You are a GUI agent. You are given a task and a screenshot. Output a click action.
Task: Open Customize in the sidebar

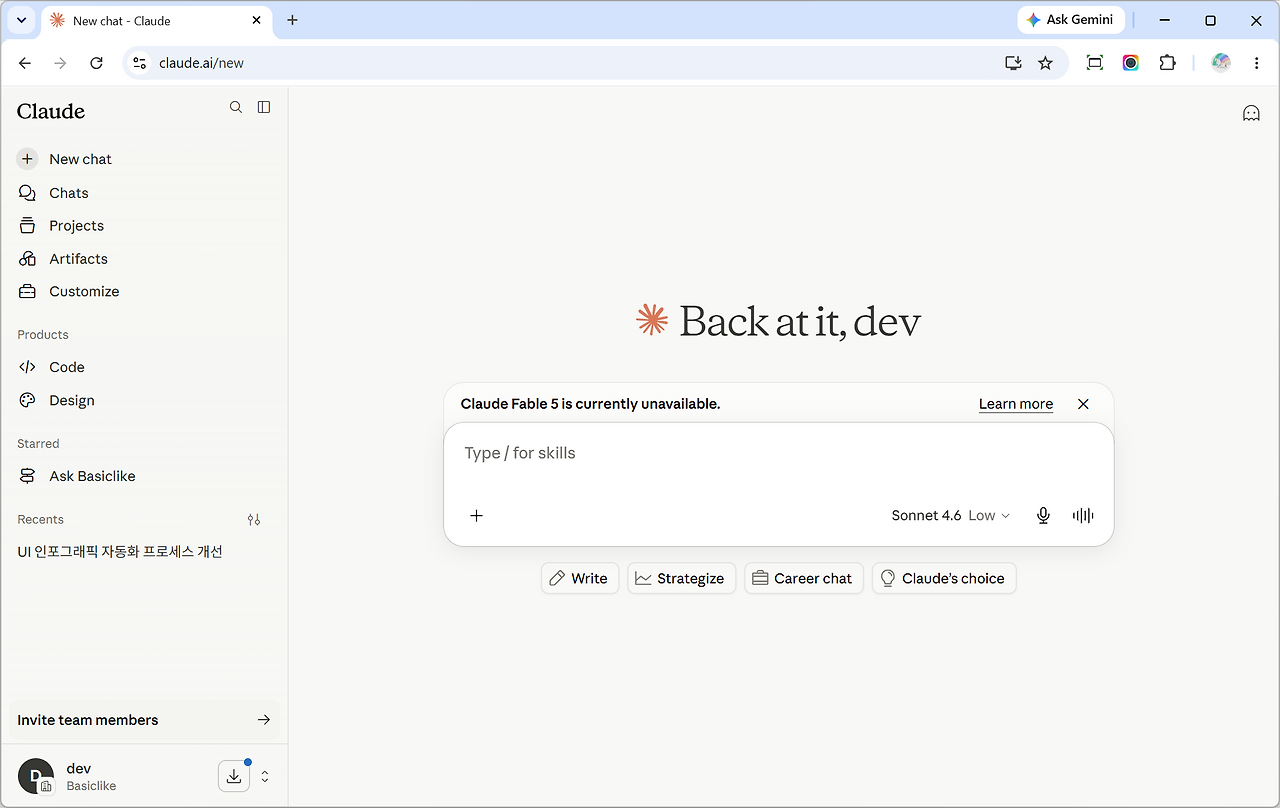[x=144, y=292]
